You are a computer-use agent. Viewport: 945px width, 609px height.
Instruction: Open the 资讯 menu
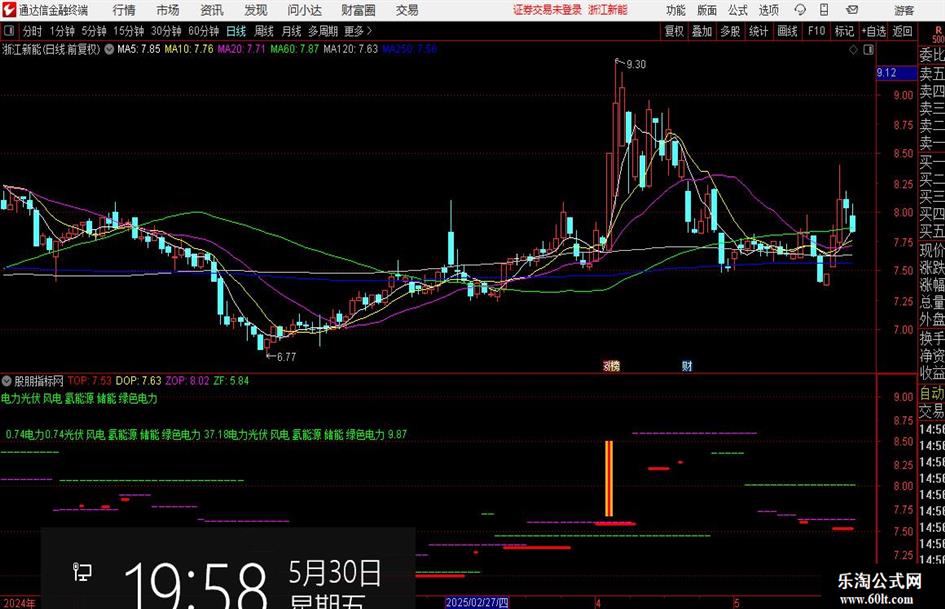[212, 10]
